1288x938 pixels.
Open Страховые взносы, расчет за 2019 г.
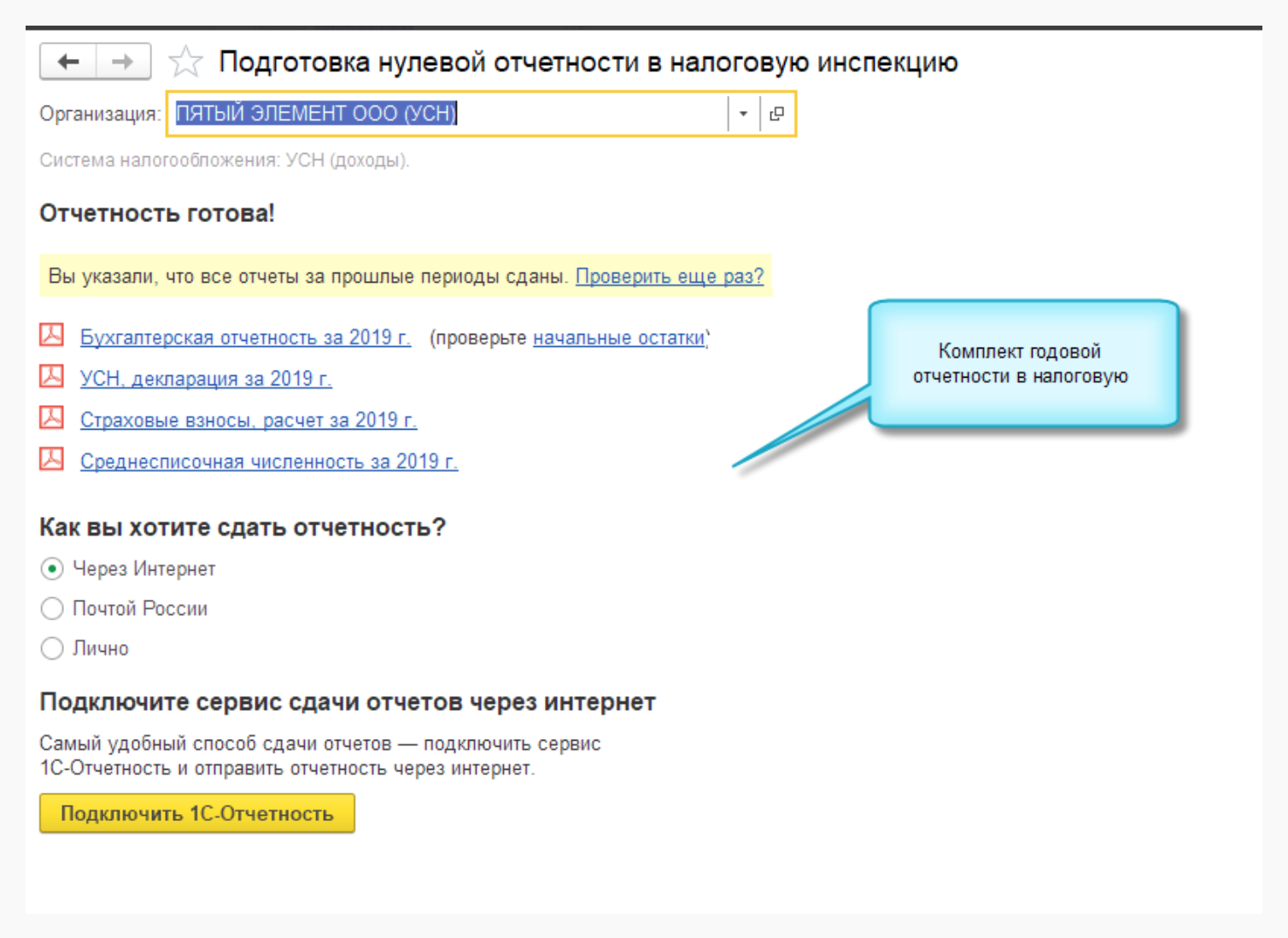pos(249,419)
